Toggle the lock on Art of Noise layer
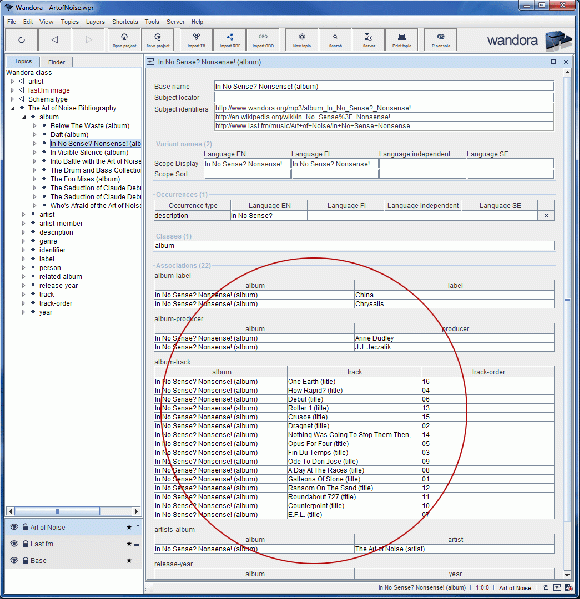This screenshot has width=580, height=599. coord(25,527)
